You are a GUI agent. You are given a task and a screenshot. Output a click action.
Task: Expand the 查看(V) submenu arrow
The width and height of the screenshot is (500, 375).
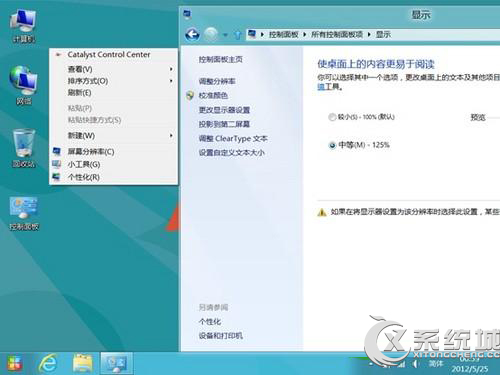click(171, 69)
